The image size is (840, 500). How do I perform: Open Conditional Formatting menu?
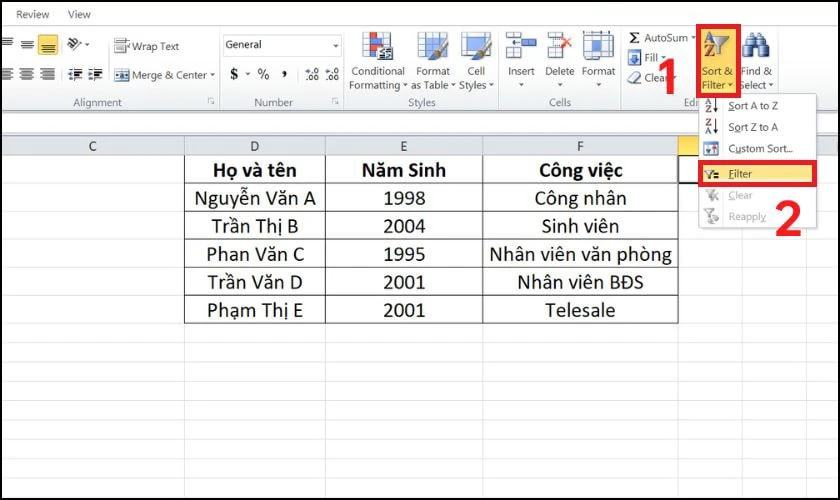click(378, 61)
